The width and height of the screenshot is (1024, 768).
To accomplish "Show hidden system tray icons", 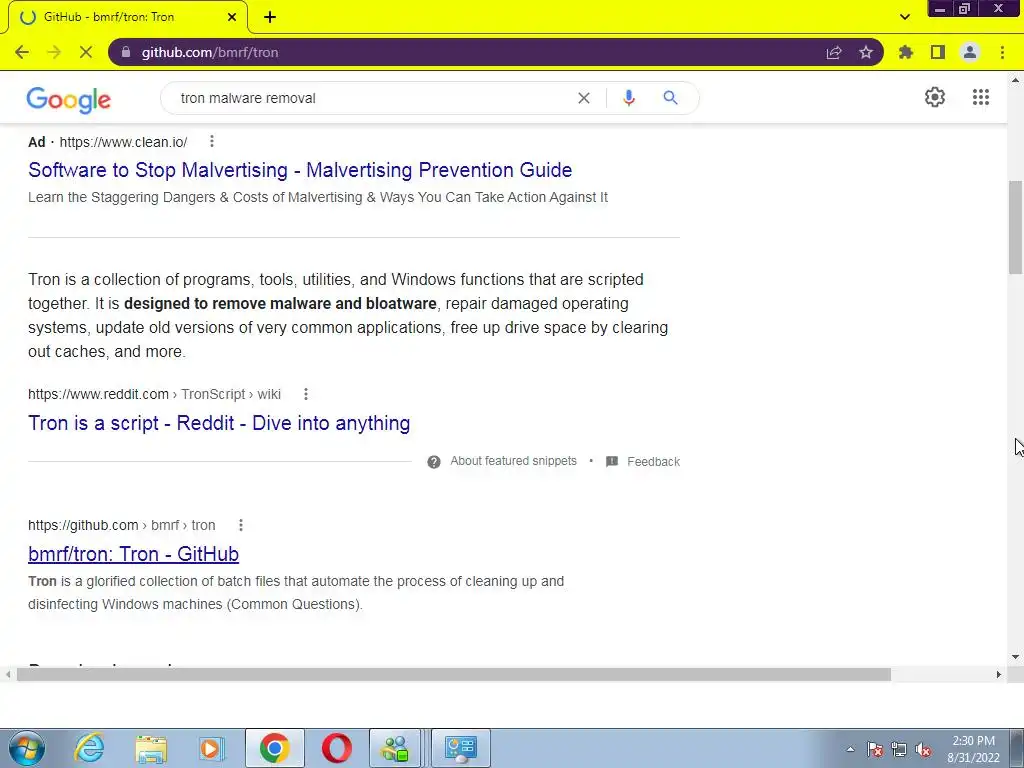I will (850, 750).
